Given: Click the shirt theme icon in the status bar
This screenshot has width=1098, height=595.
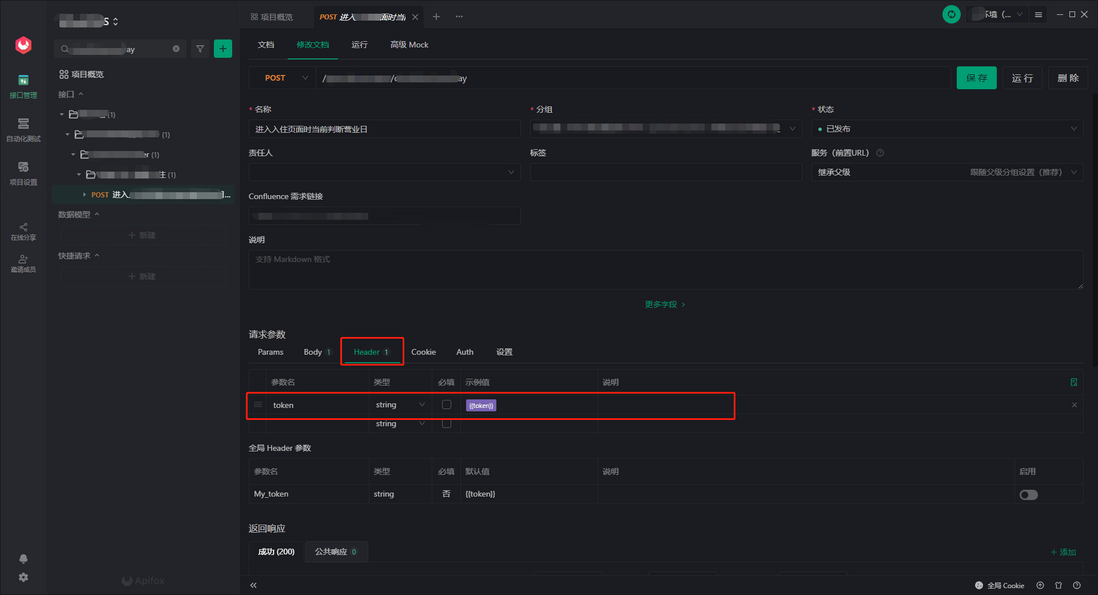Looking at the screenshot, I should pyautogui.click(x=1059, y=586).
